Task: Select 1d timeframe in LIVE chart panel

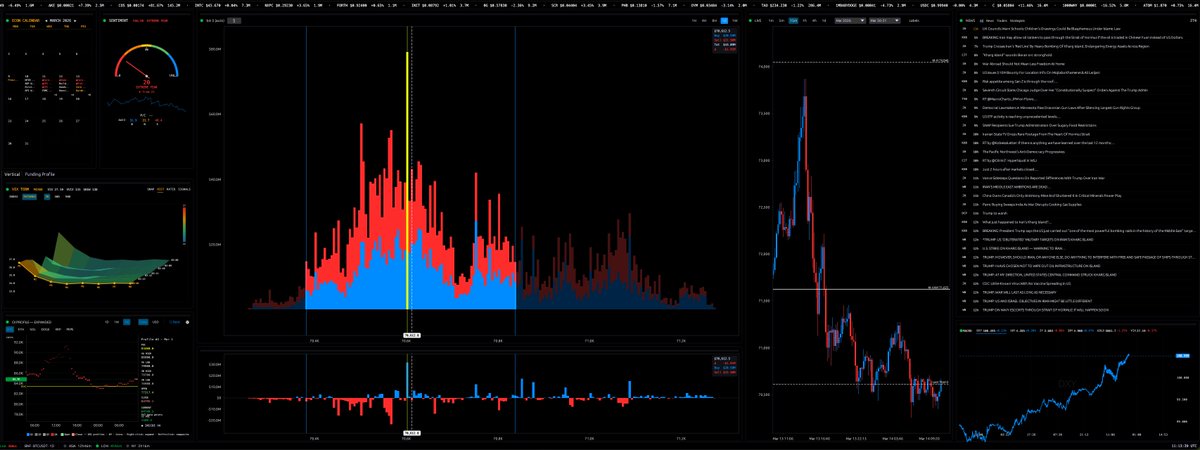Action: tap(824, 20)
